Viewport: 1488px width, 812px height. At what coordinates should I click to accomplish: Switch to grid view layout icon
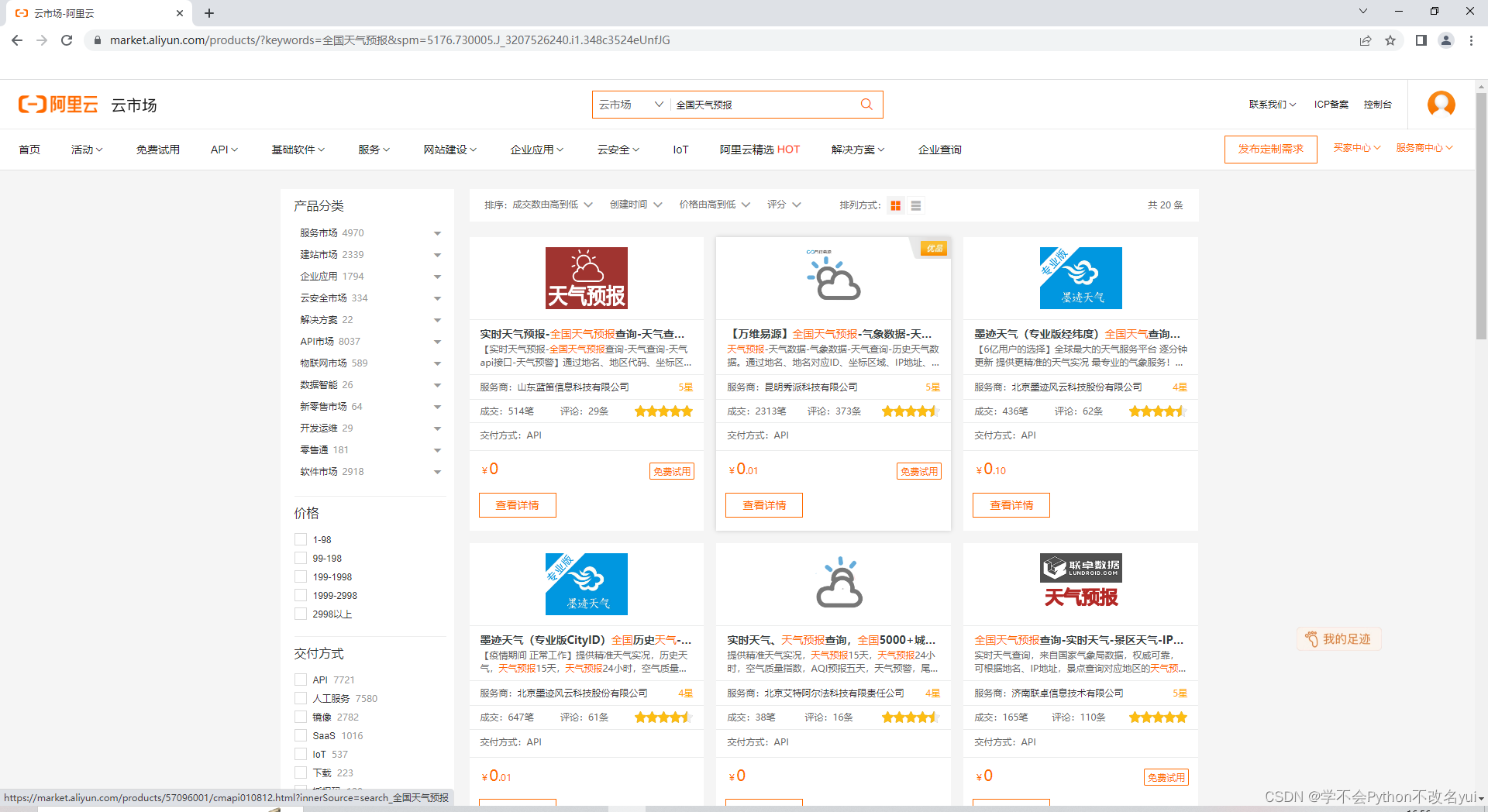point(896,205)
